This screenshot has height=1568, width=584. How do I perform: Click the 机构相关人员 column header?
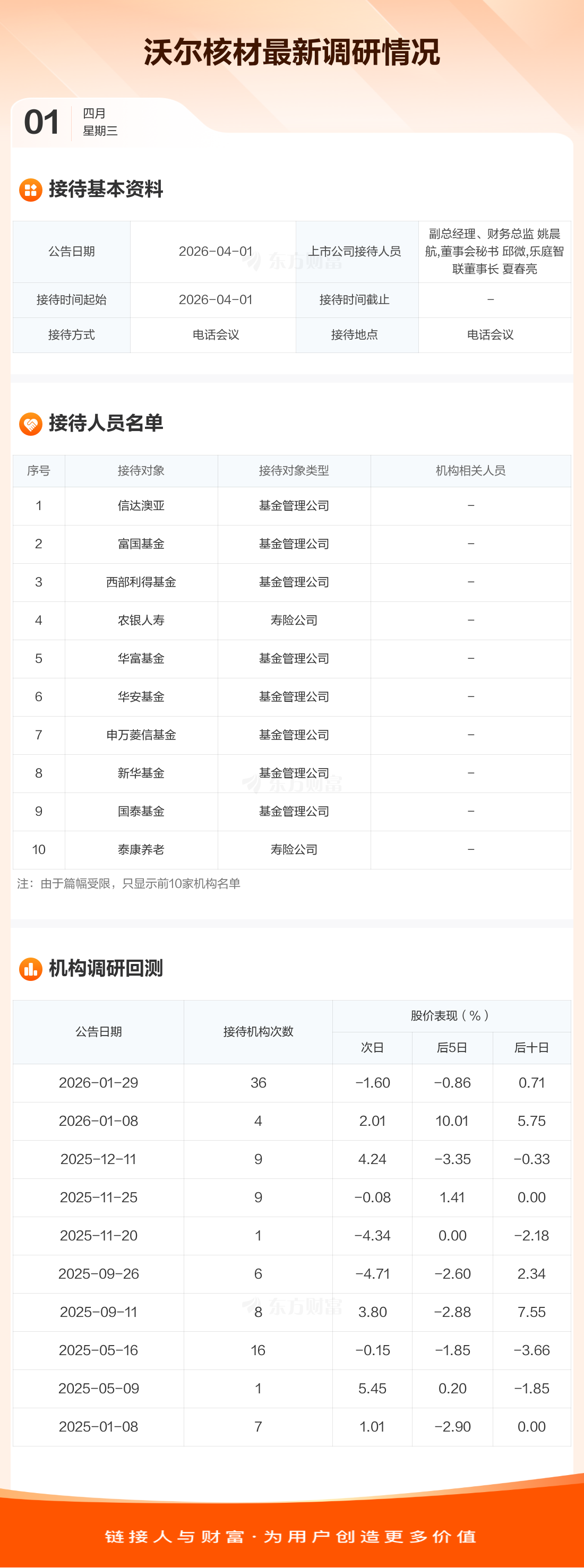point(470,470)
